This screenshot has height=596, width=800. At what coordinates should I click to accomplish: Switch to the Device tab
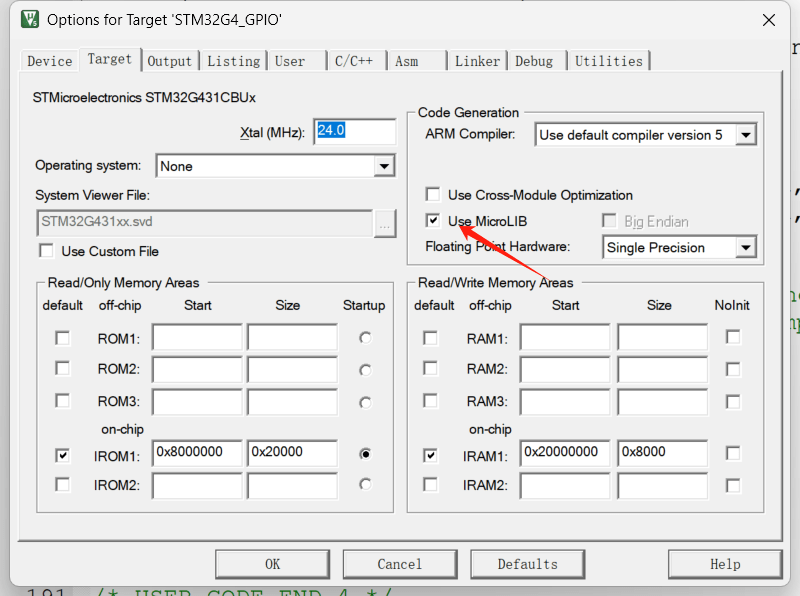[49, 61]
